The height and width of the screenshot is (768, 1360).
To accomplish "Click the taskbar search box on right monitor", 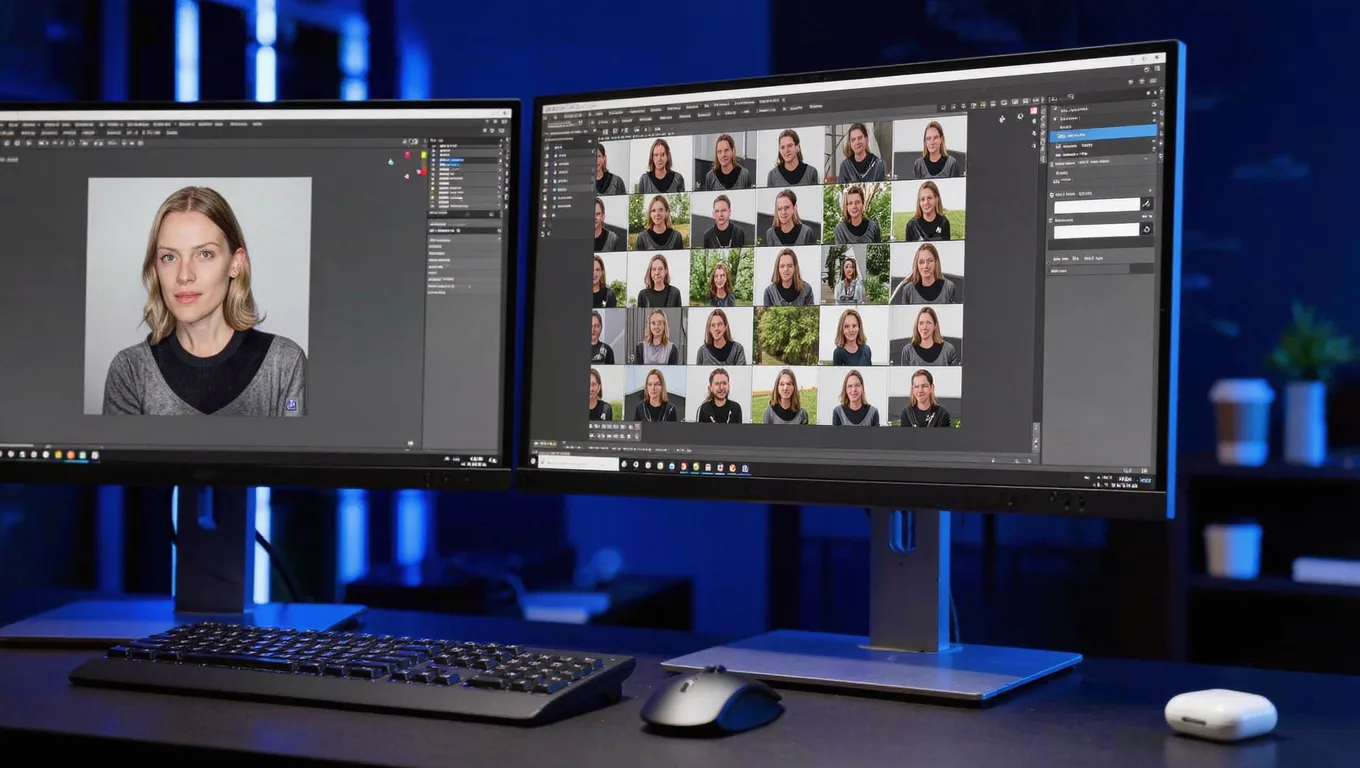I will click(x=579, y=462).
